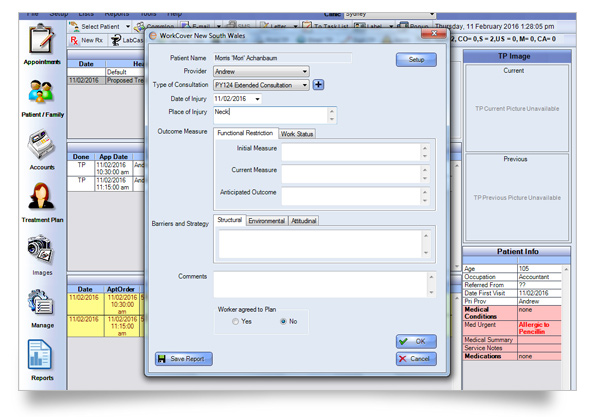Click the LabCase toolbar icon
Screen dimensions: 593x417
tap(115, 40)
